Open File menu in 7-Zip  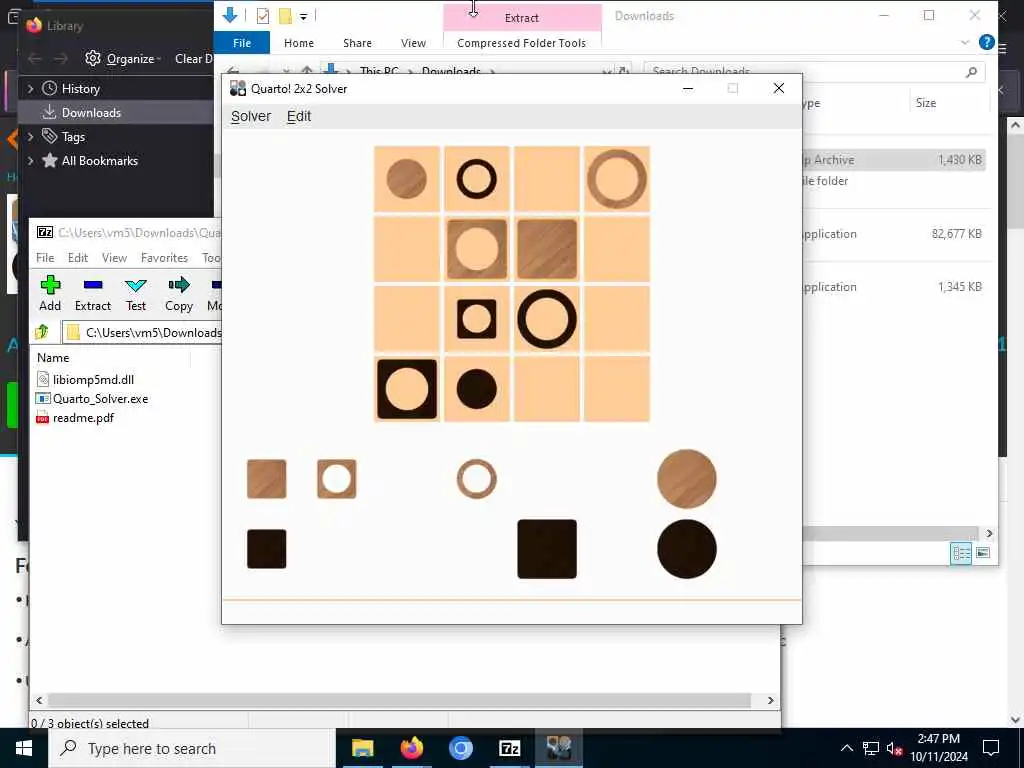(x=45, y=258)
